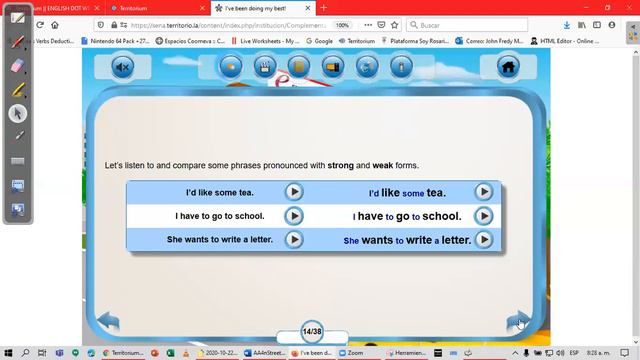Open the Territorium bookmark
This screenshot has width=640, height=360.
tap(357, 41)
